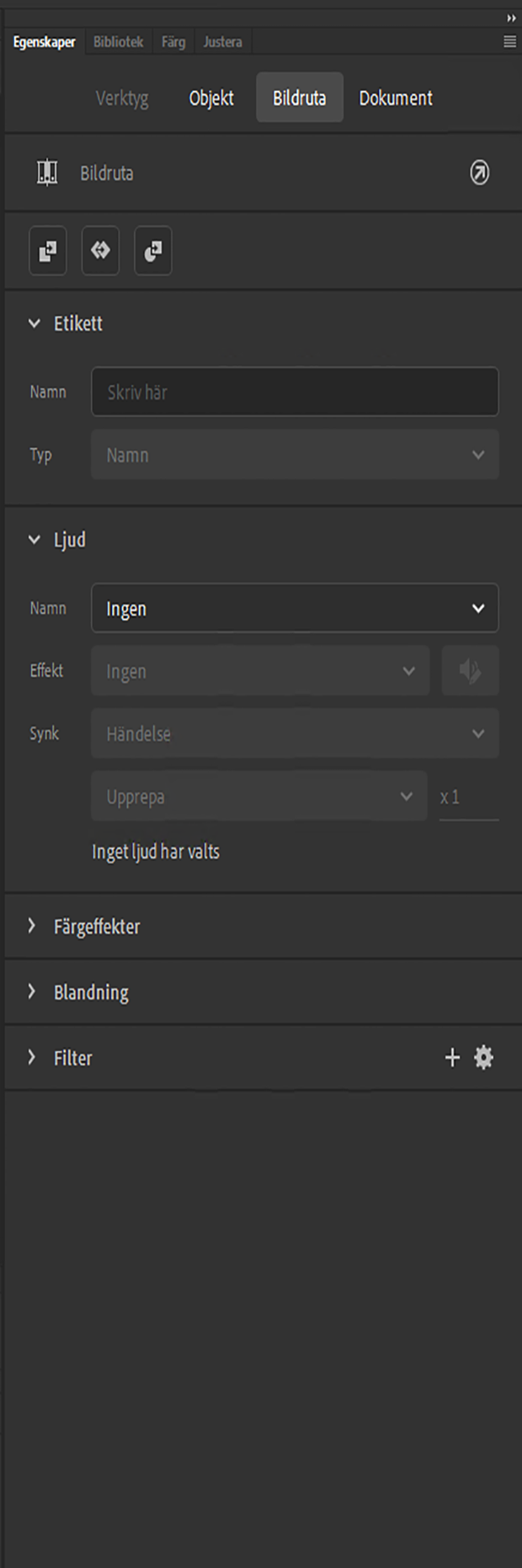Screen dimensions: 522x1568
Task: Click the muted speaker icon next to Effekt
Action: (x=470, y=670)
